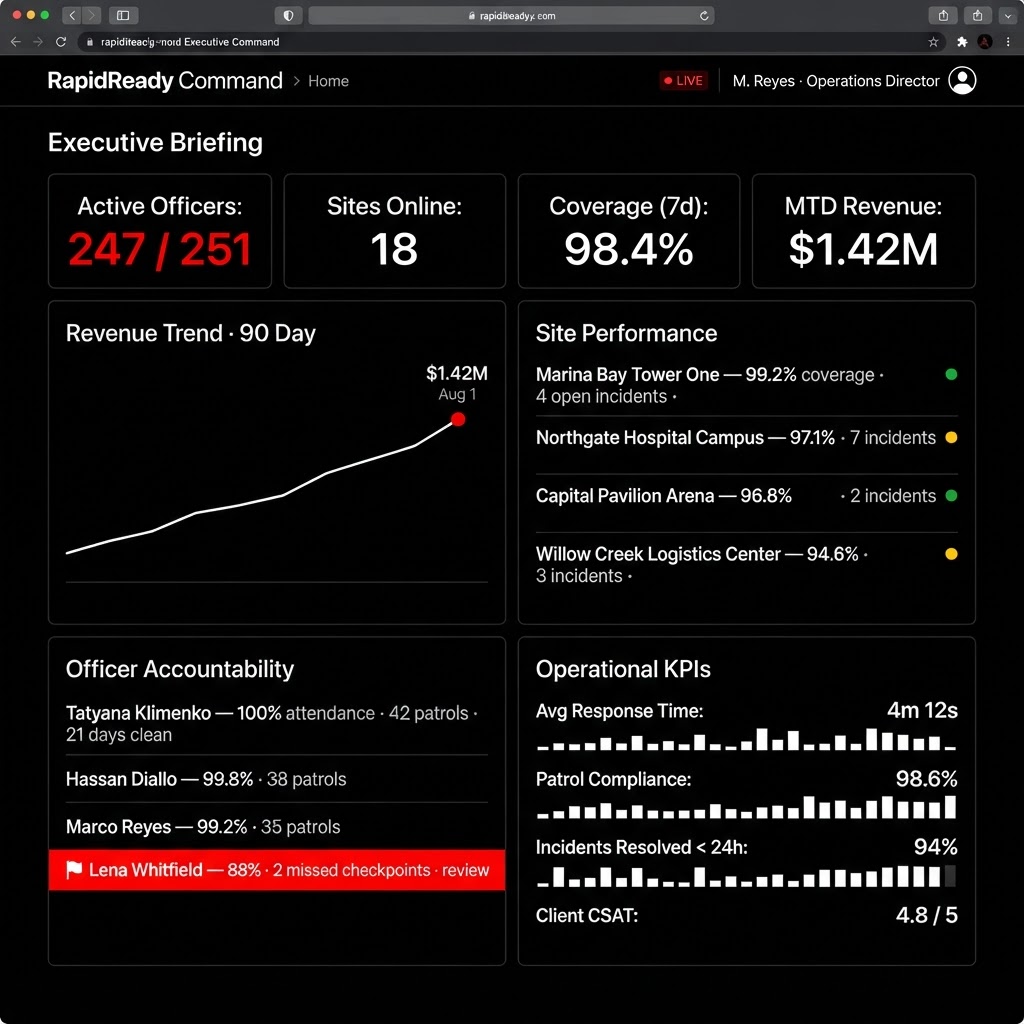This screenshot has width=1024, height=1024.
Task: Open the Home breadcrumb
Action: coord(328,81)
